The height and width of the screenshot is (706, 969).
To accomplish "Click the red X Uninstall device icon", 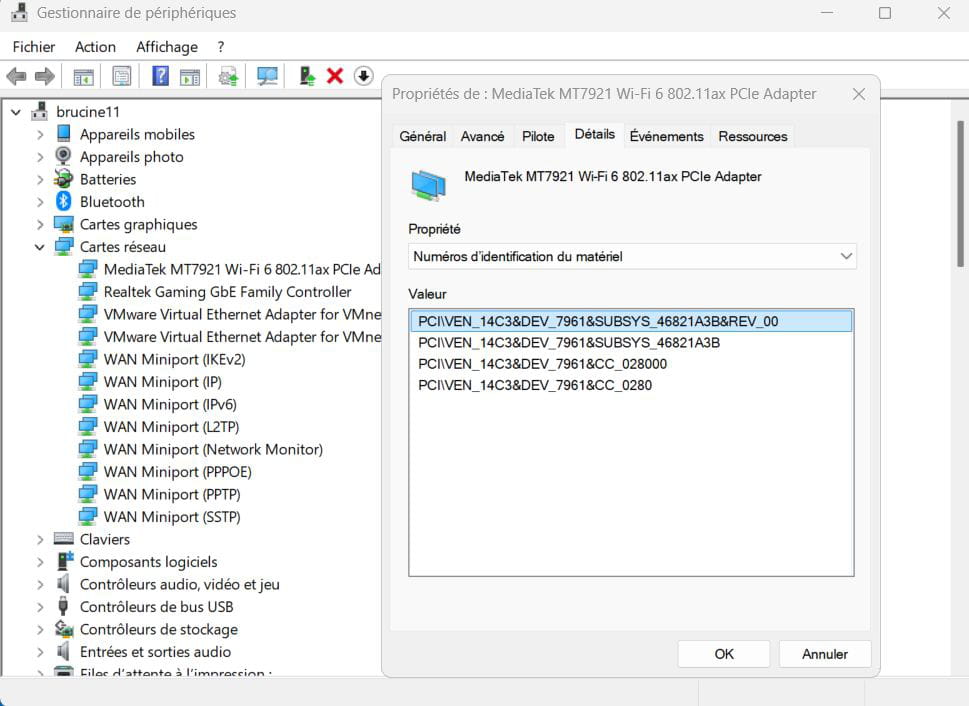I will pyautogui.click(x=335, y=76).
